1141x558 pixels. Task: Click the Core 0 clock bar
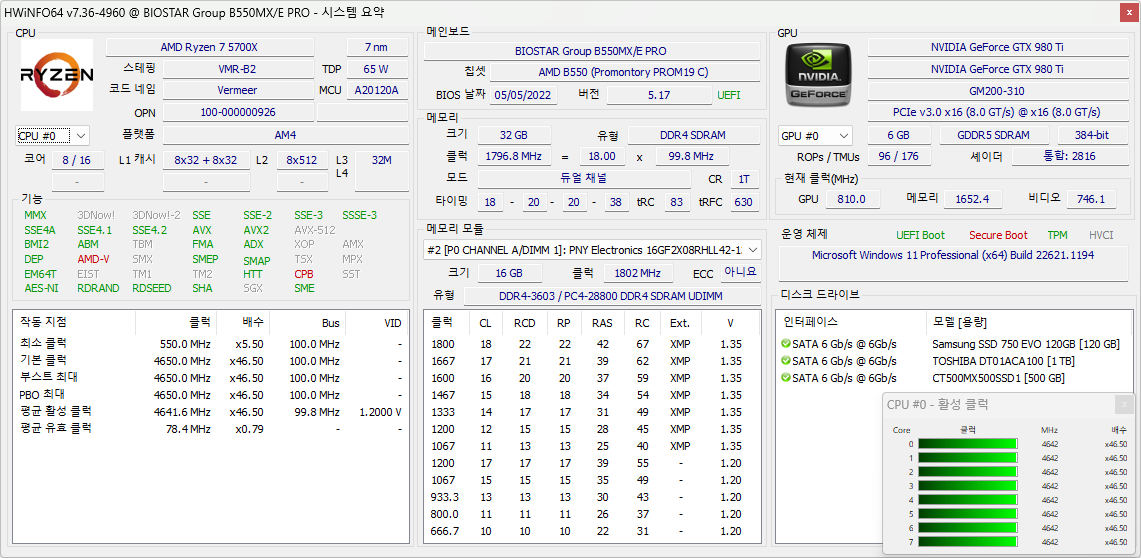tap(968, 444)
